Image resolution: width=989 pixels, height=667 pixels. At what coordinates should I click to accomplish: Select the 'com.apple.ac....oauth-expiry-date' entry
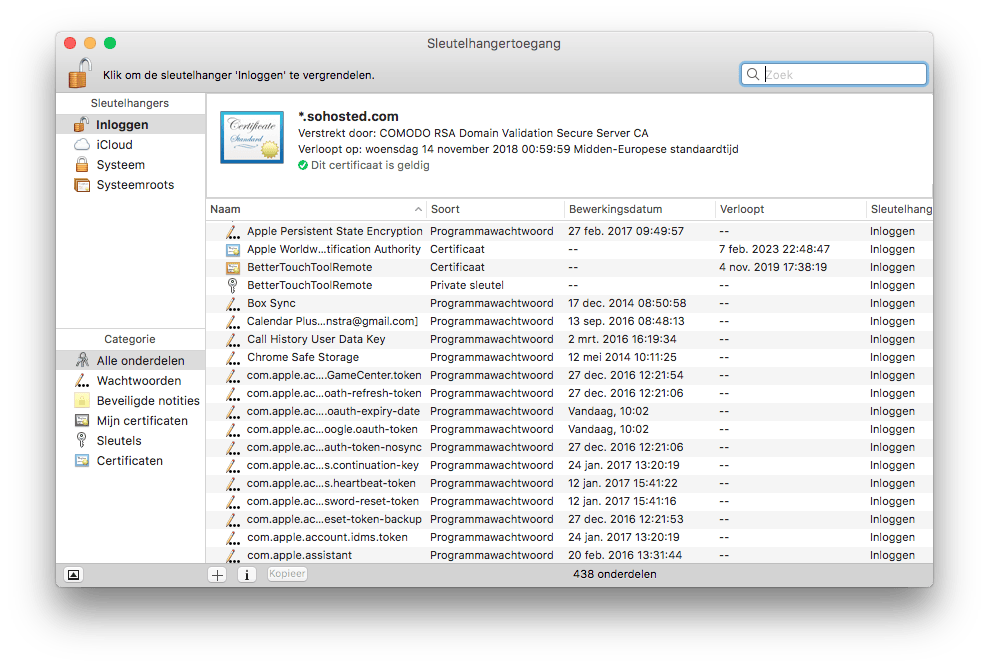pyautogui.click(x=569, y=411)
